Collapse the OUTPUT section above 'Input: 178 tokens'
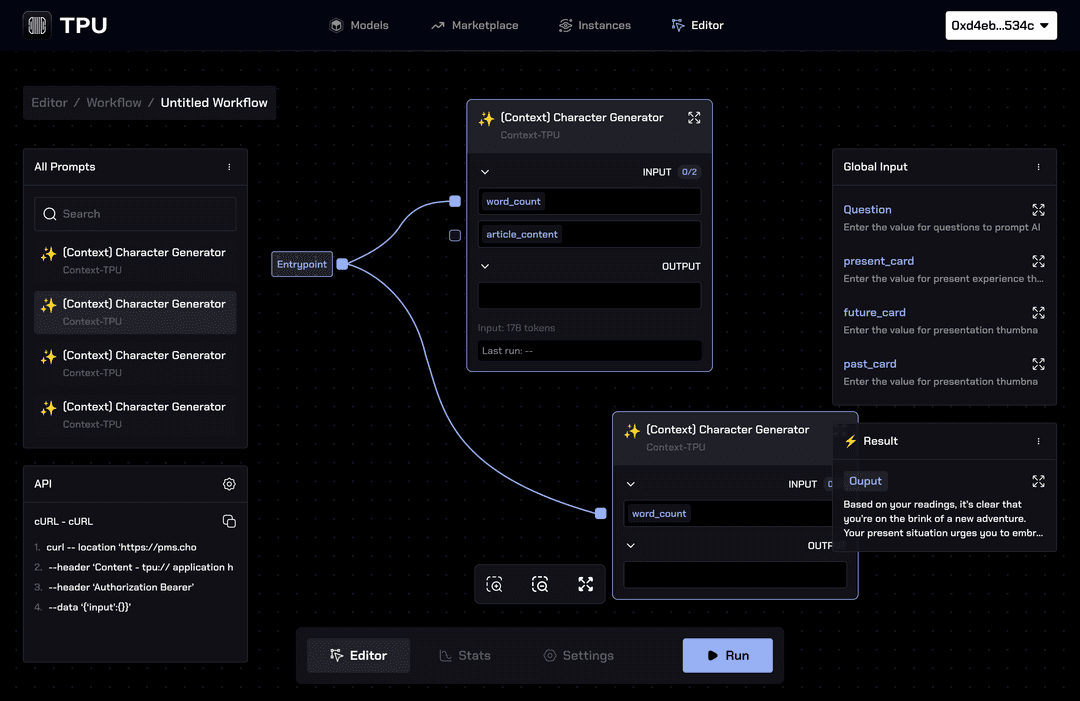The width and height of the screenshot is (1080, 701). tap(485, 266)
